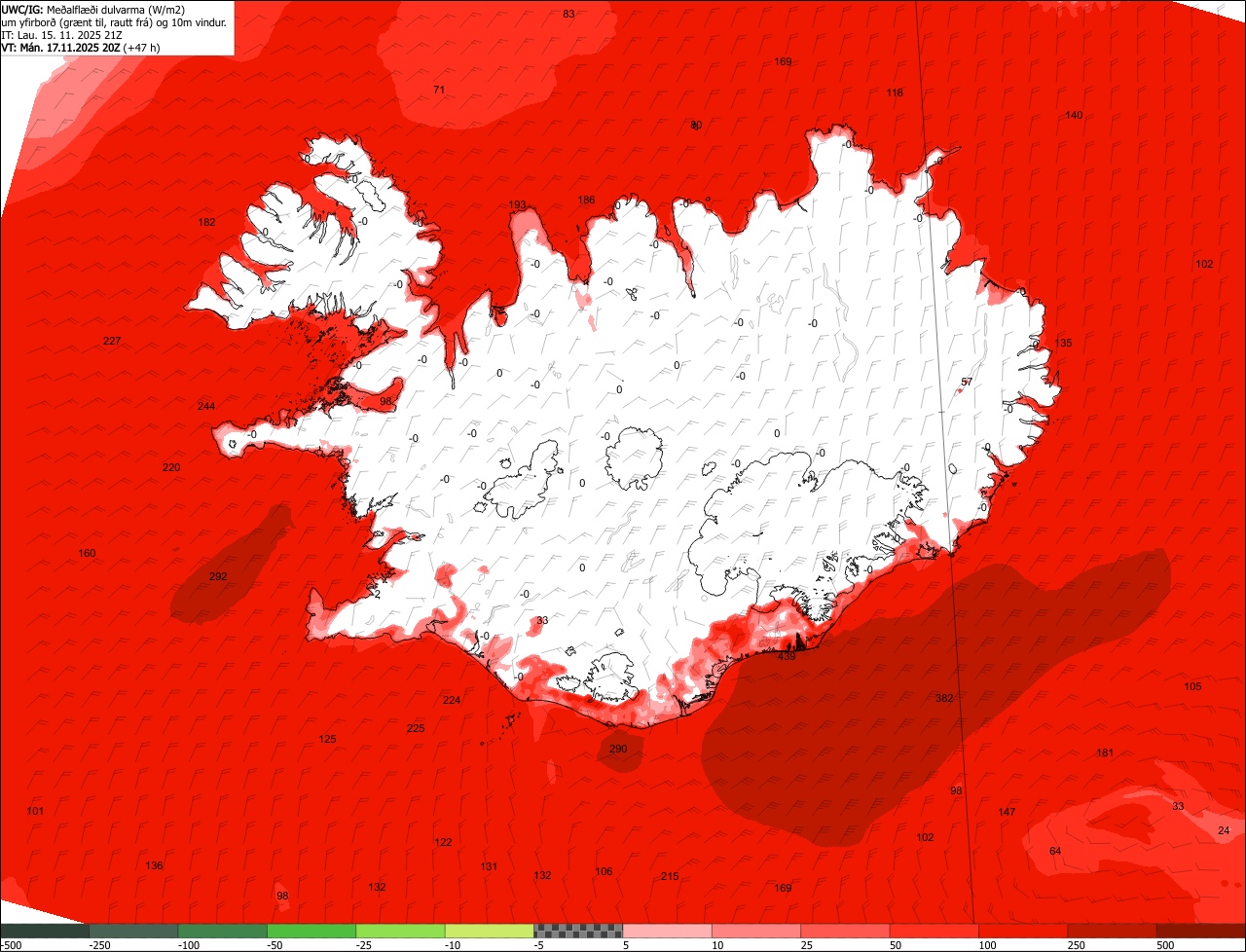1246x952 pixels.
Task: Pick the dark red legend segment between 250 and 500
Action: 1111,931
